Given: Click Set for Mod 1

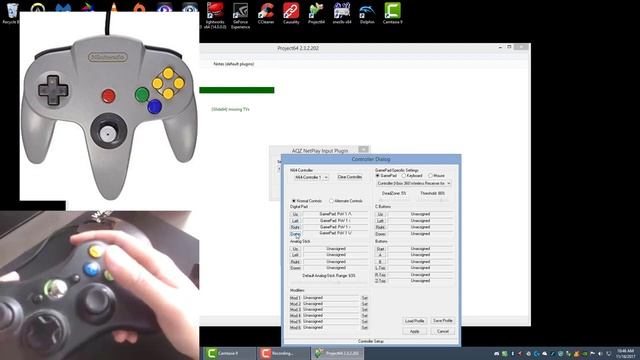Looking at the screenshot, I should (364, 298).
